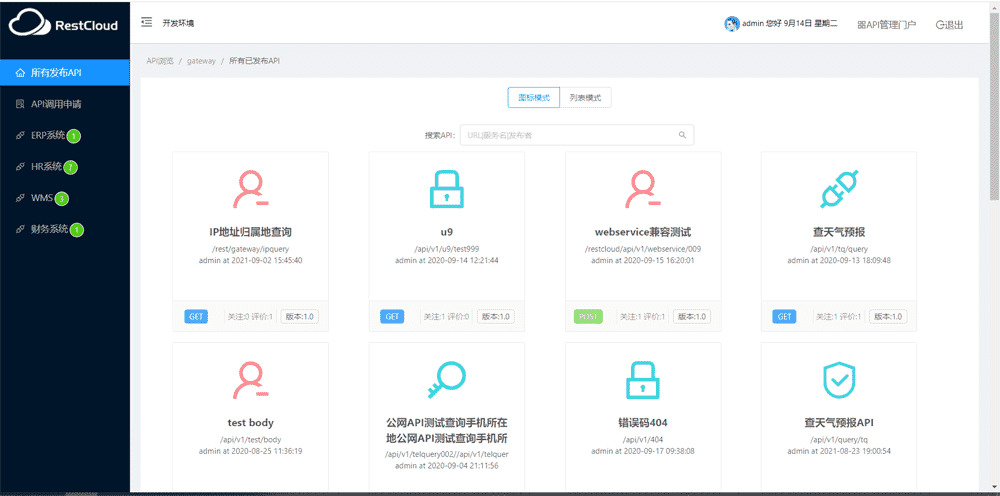Click the 查天气预报 plug icon
The image size is (1000, 496).
point(838,190)
